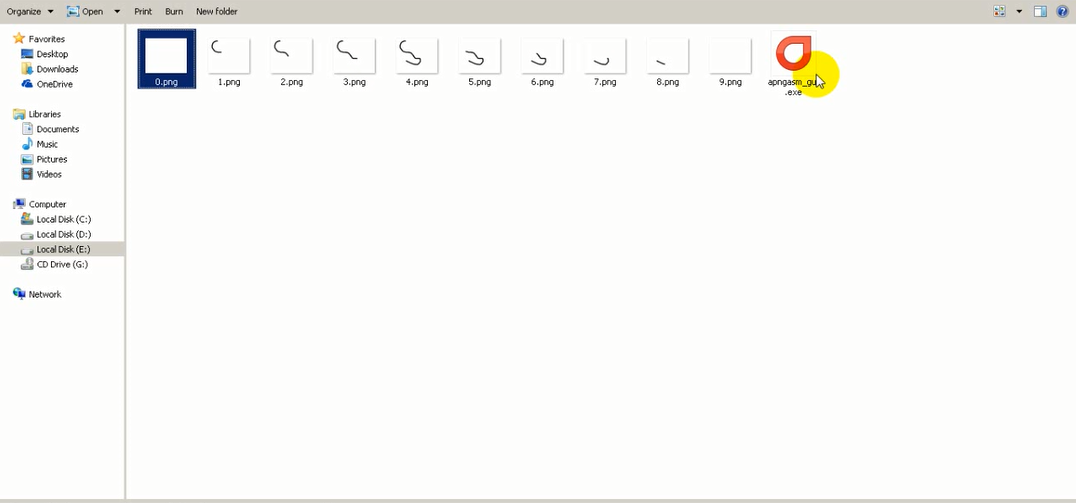1076x503 pixels.
Task: Open the view options dropdown arrow
Action: 1019,12
